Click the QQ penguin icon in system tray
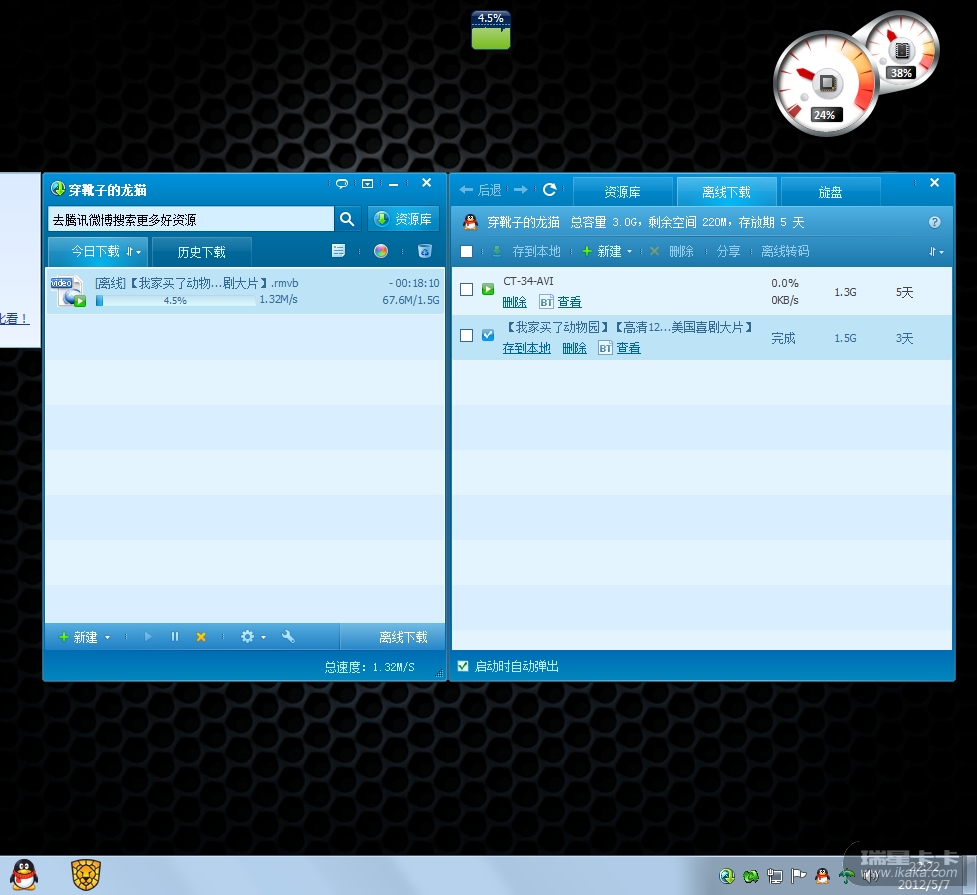The width and height of the screenshot is (977, 895). pos(822,876)
